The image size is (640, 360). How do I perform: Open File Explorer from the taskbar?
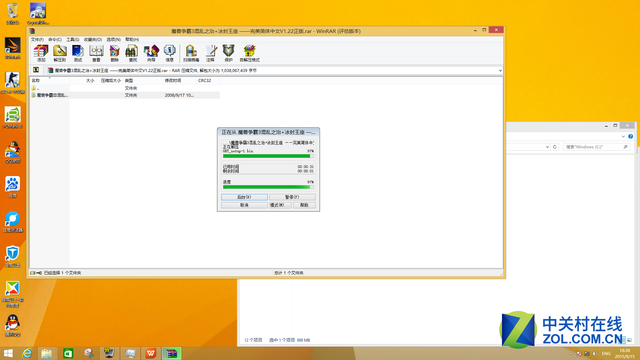click(47, 353)
